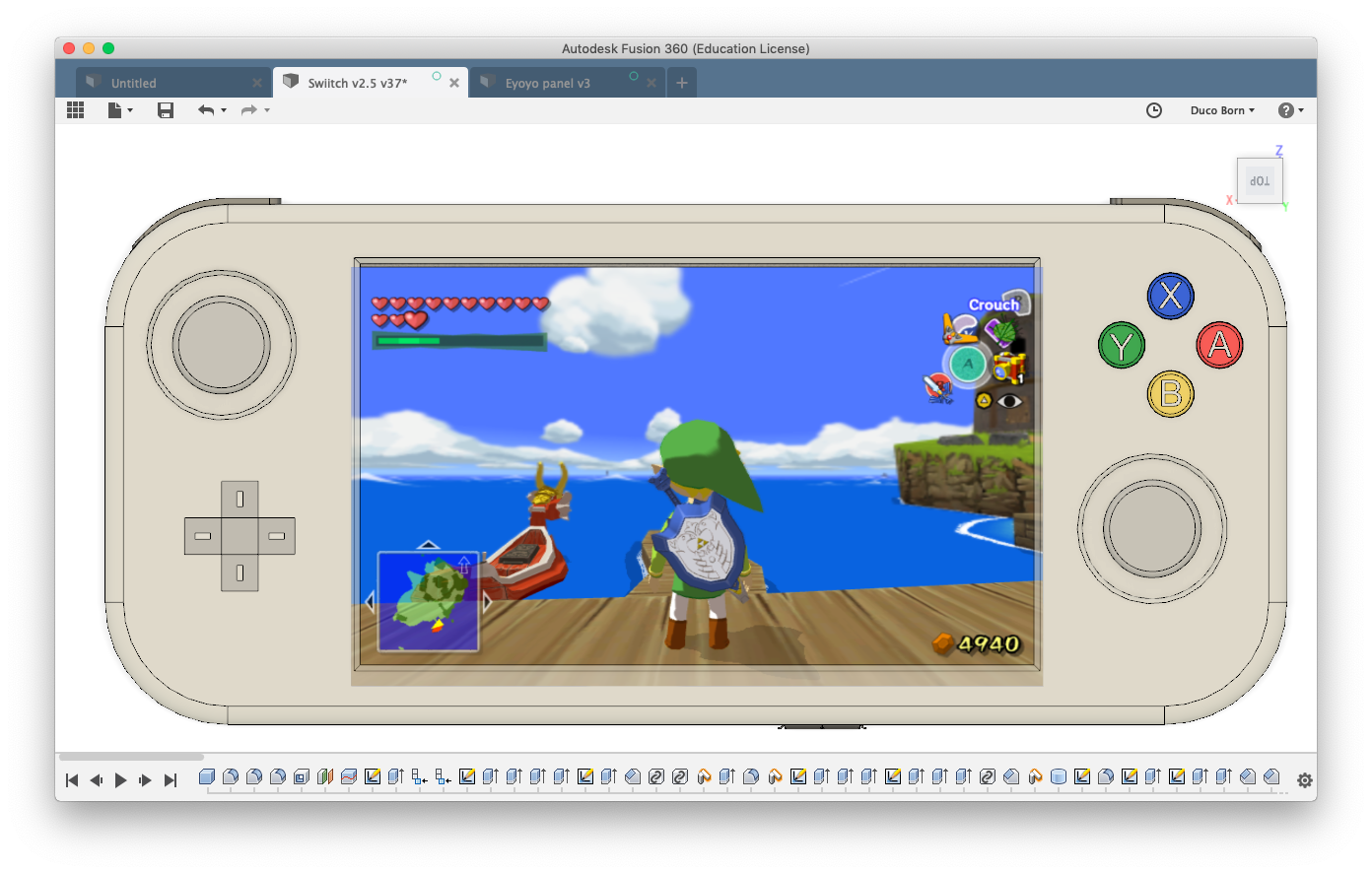
Task: Open a new design tab with plus
Action: tap(682, 83)
